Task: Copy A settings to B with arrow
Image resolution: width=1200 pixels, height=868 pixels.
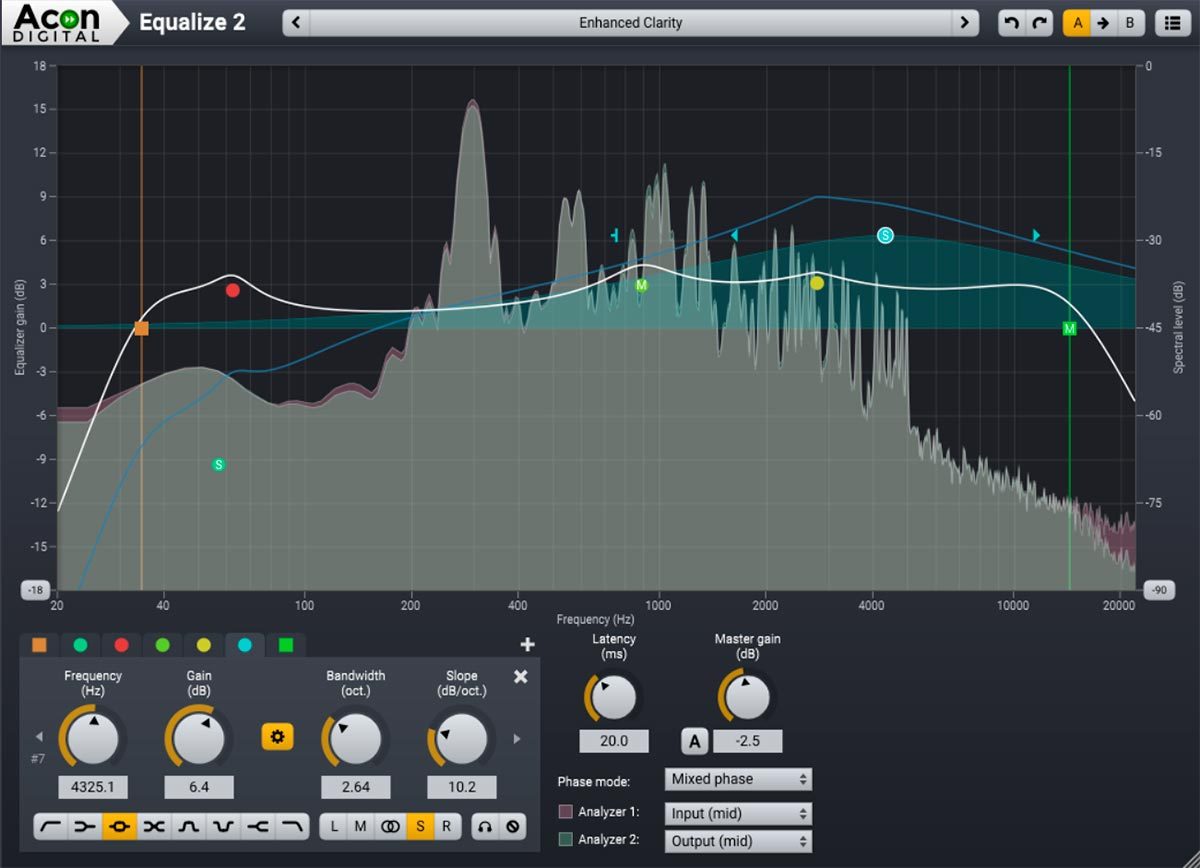Action: 1103,23
